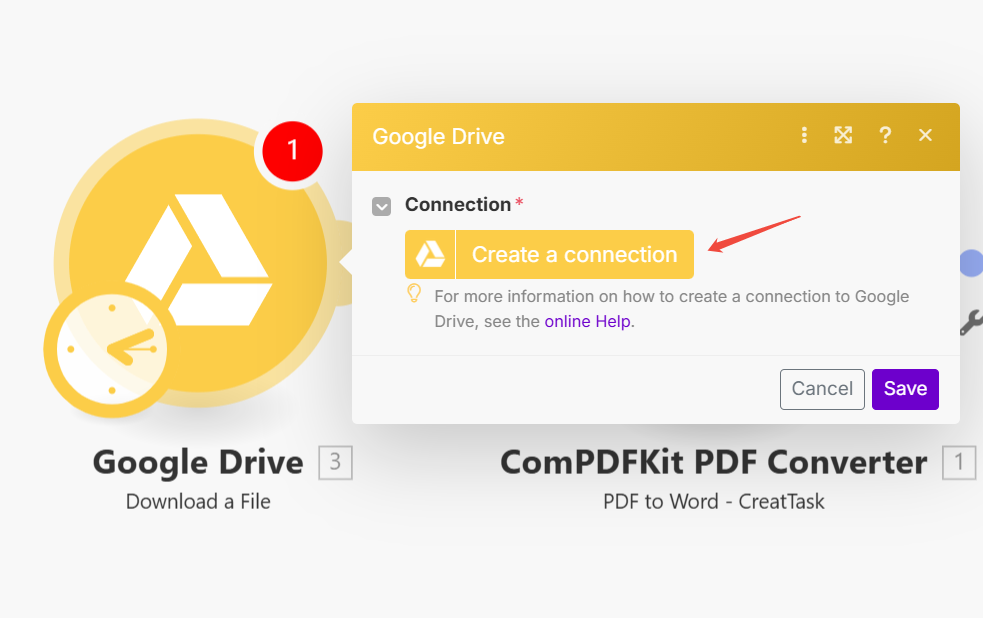Screen dimensions: 983x618
Task: Open the online Help link
Action: pos(587,322)
